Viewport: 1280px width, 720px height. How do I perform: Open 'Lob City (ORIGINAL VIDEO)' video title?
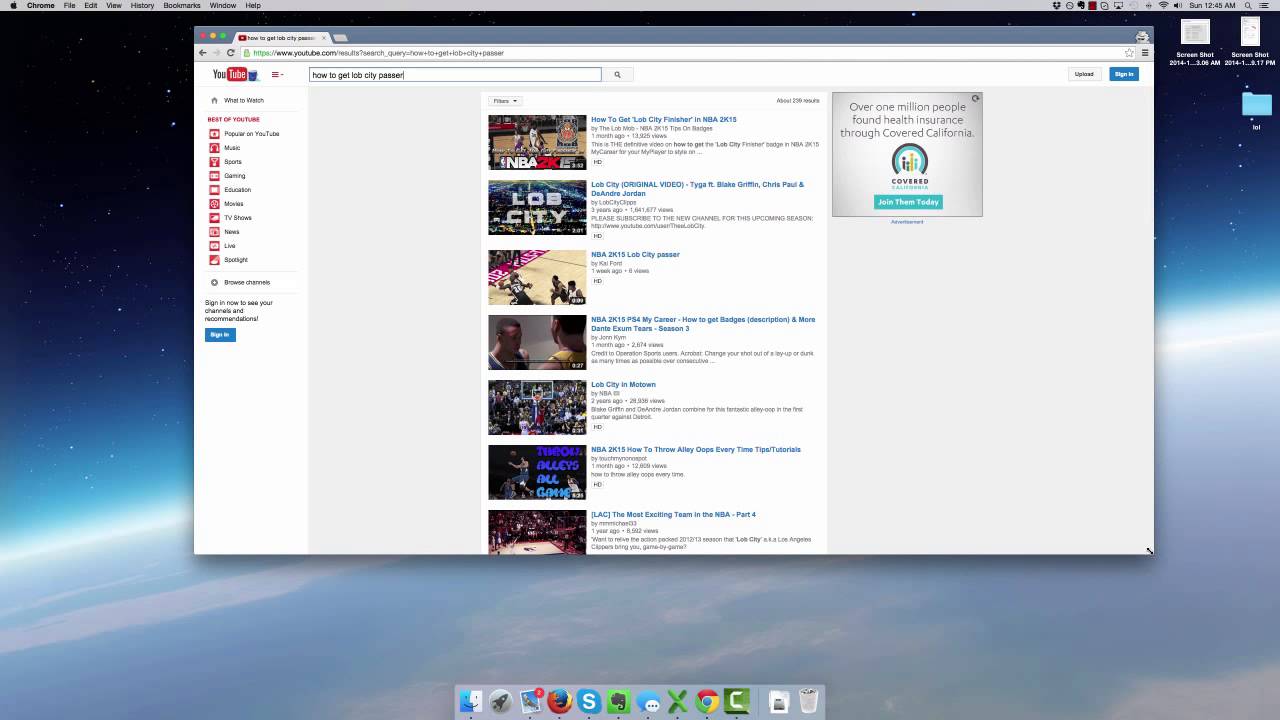(x=697, y=189)
